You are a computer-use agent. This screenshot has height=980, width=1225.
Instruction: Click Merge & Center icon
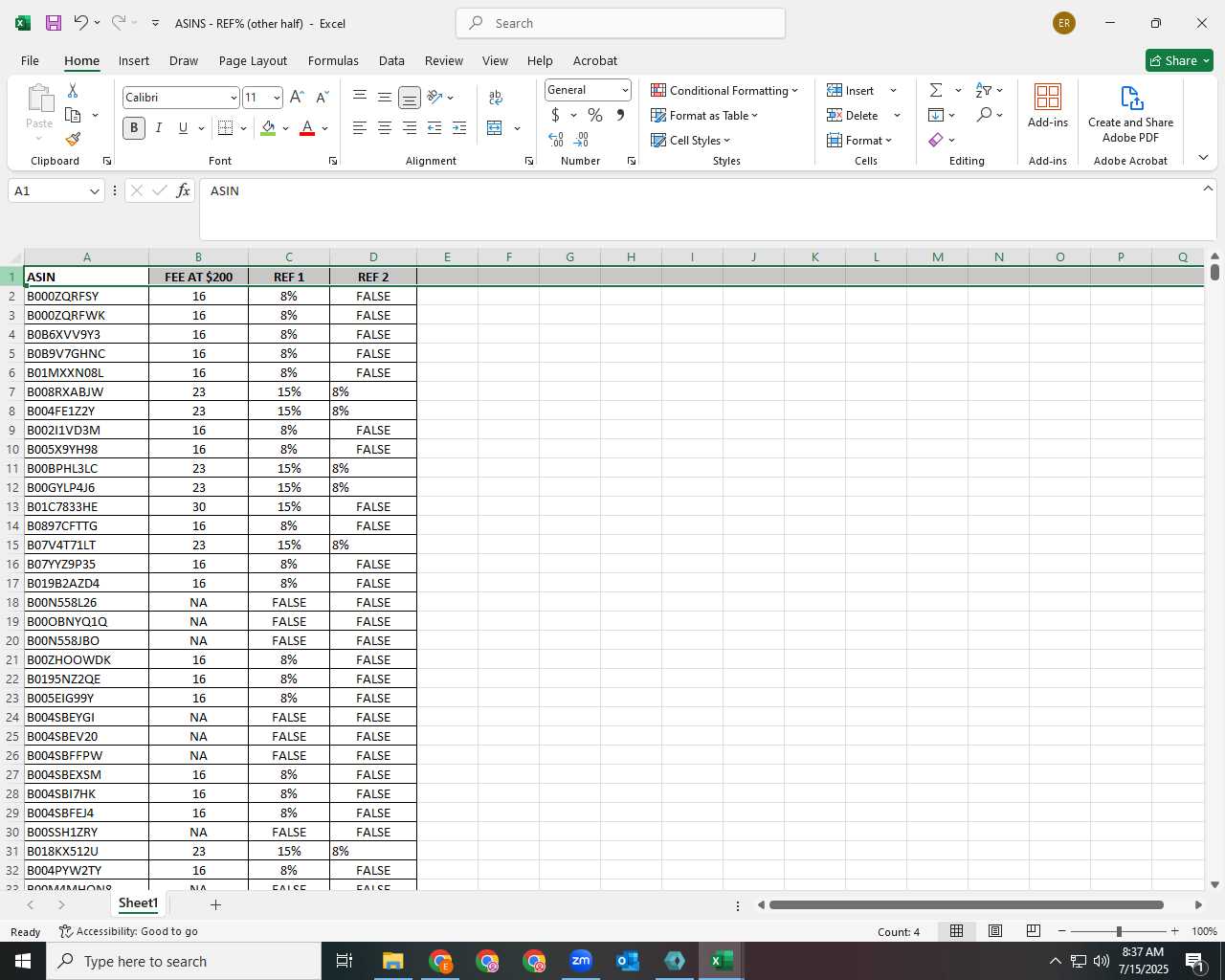pos(495,127)
